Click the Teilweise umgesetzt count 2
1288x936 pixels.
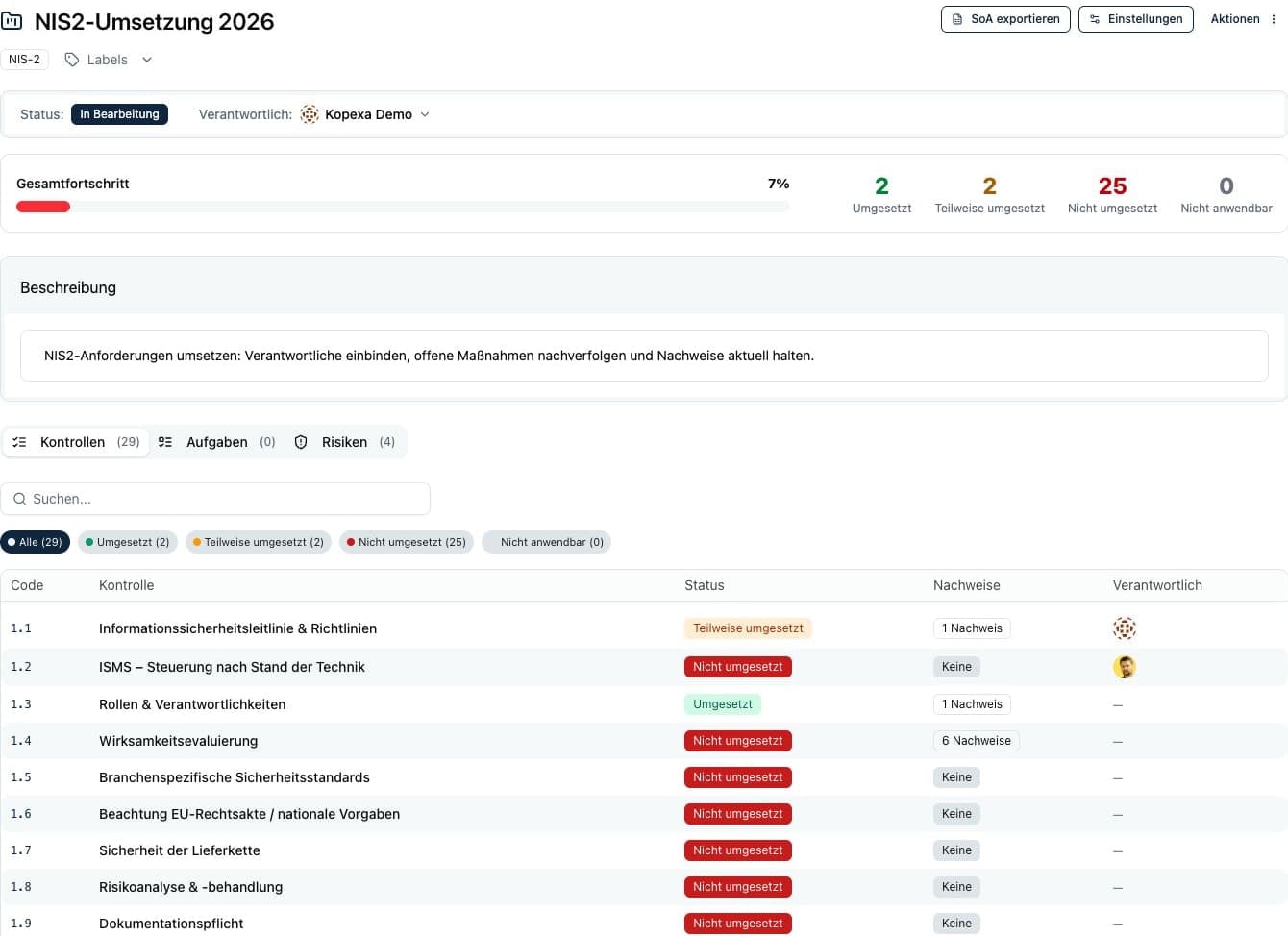point(989,185)
